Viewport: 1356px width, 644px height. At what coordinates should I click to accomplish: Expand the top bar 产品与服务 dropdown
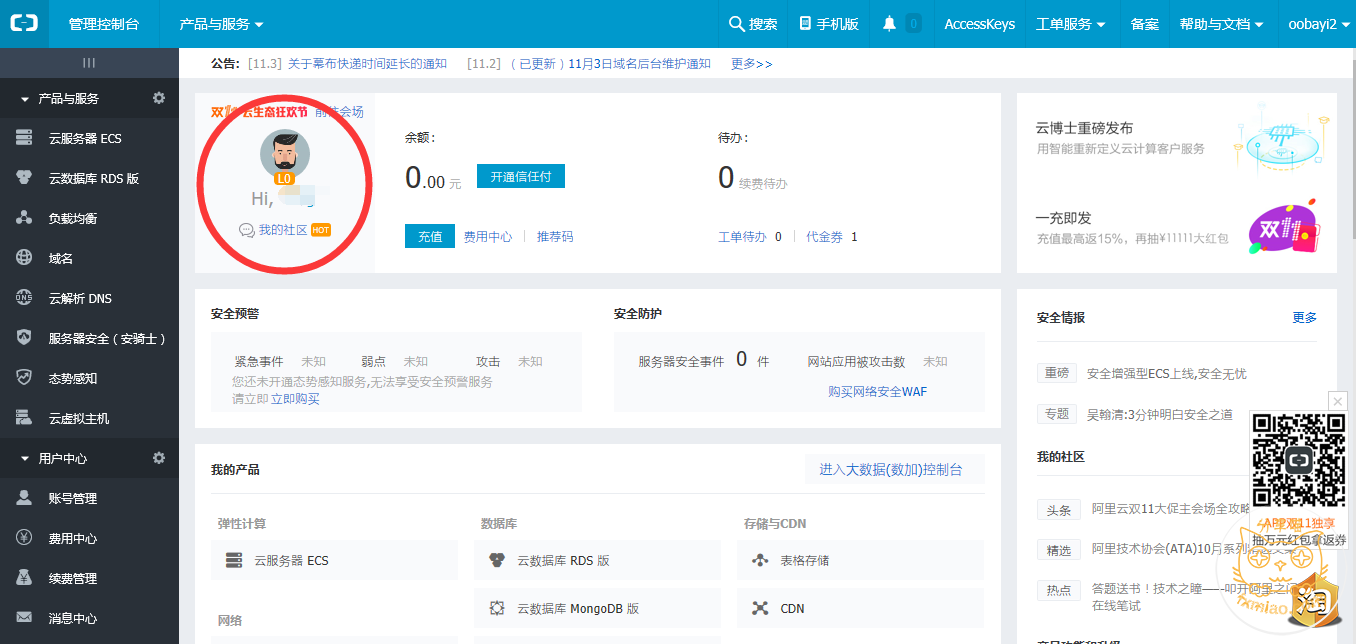(x=221, y=24)
